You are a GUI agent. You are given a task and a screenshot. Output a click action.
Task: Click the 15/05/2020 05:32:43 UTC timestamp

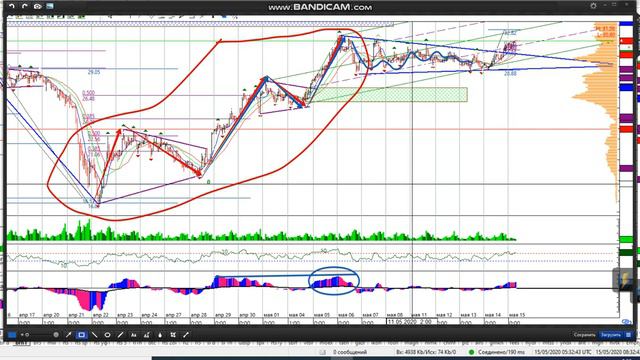(x=562, y=352)
